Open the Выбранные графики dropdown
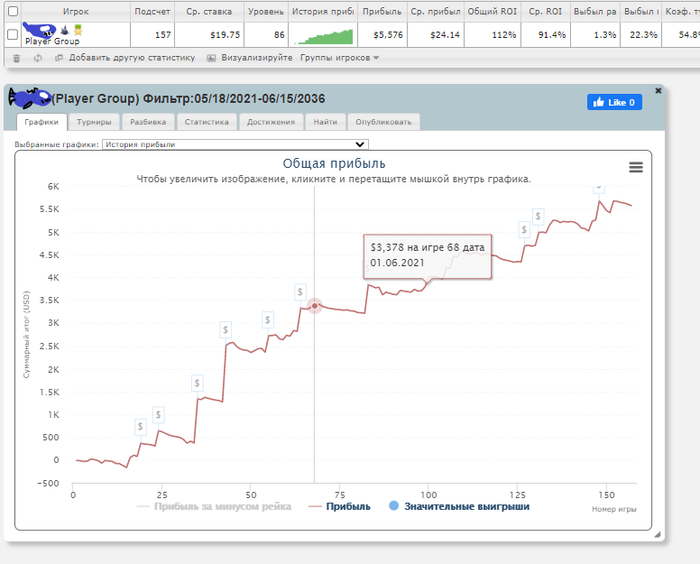Viewport: 700px width, 564px height. point(235,144)
